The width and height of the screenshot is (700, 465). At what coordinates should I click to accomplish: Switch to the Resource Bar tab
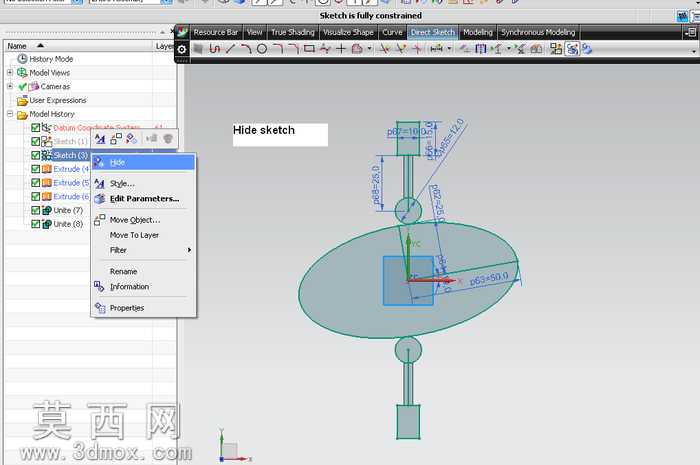pyautogui.click(x=216, y=32)
